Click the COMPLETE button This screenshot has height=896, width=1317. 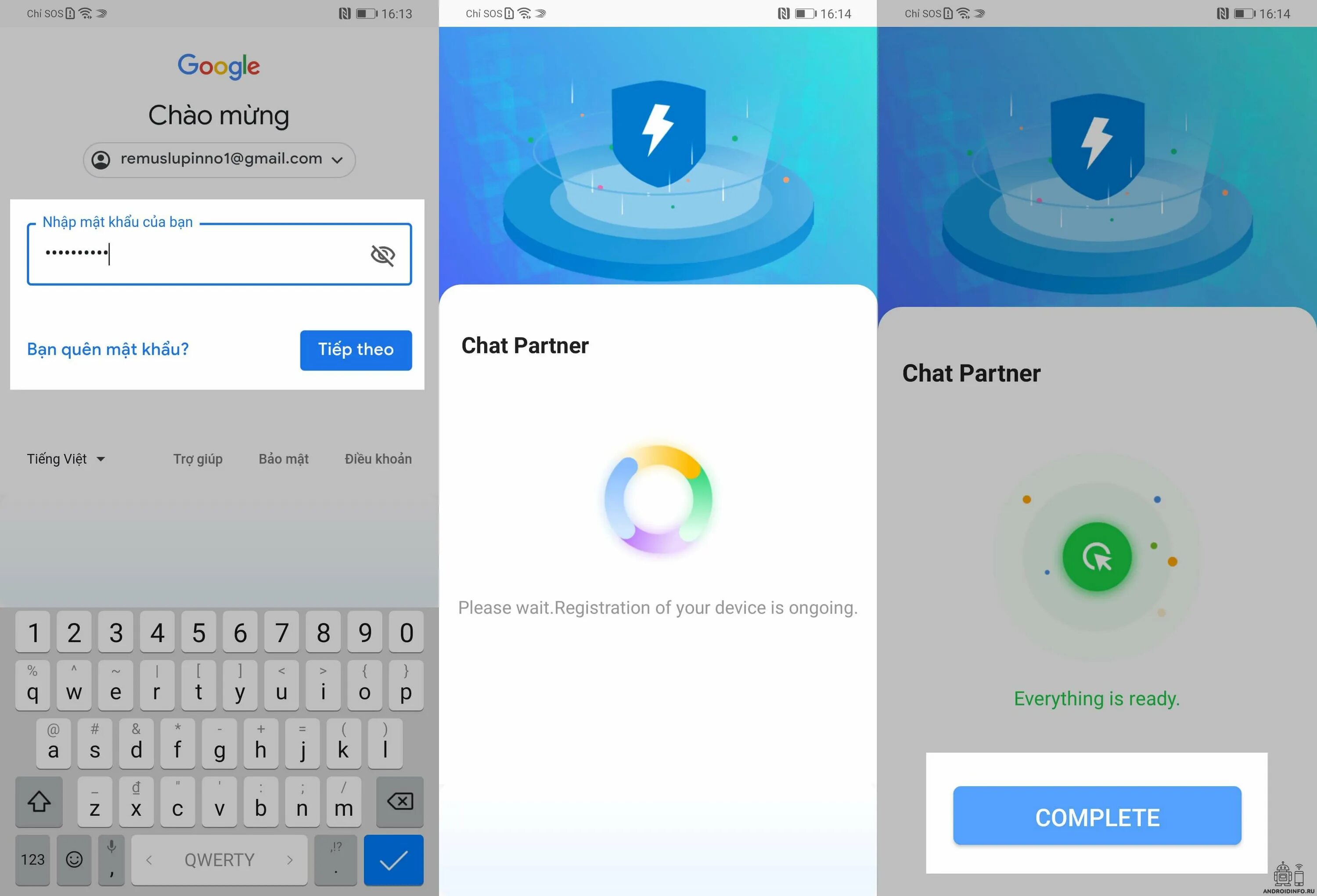pyautogui.click(x=1097, y=817)
